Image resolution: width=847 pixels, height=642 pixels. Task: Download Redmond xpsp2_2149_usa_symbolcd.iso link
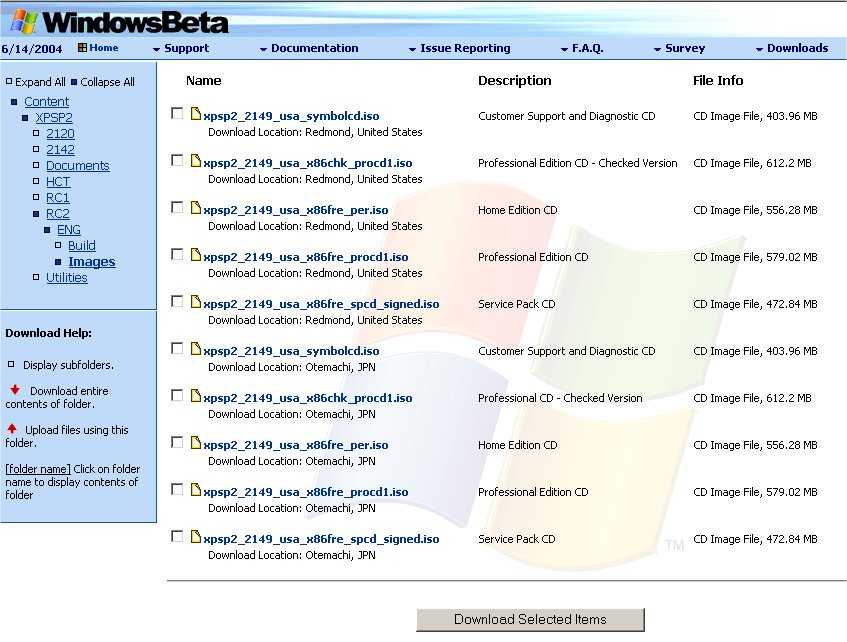(x=292, y=116)
